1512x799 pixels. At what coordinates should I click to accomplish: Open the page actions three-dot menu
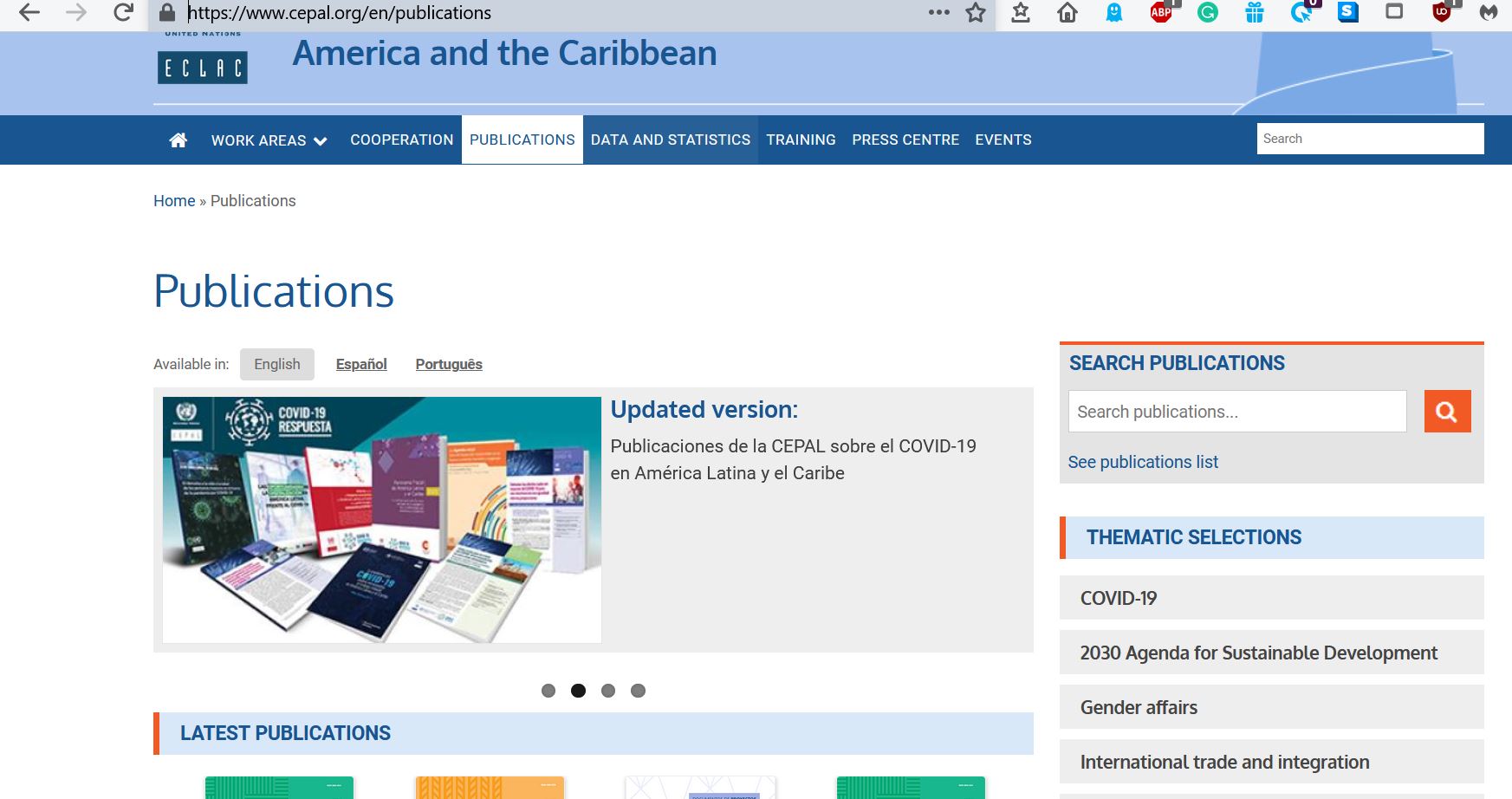point(938,13)
